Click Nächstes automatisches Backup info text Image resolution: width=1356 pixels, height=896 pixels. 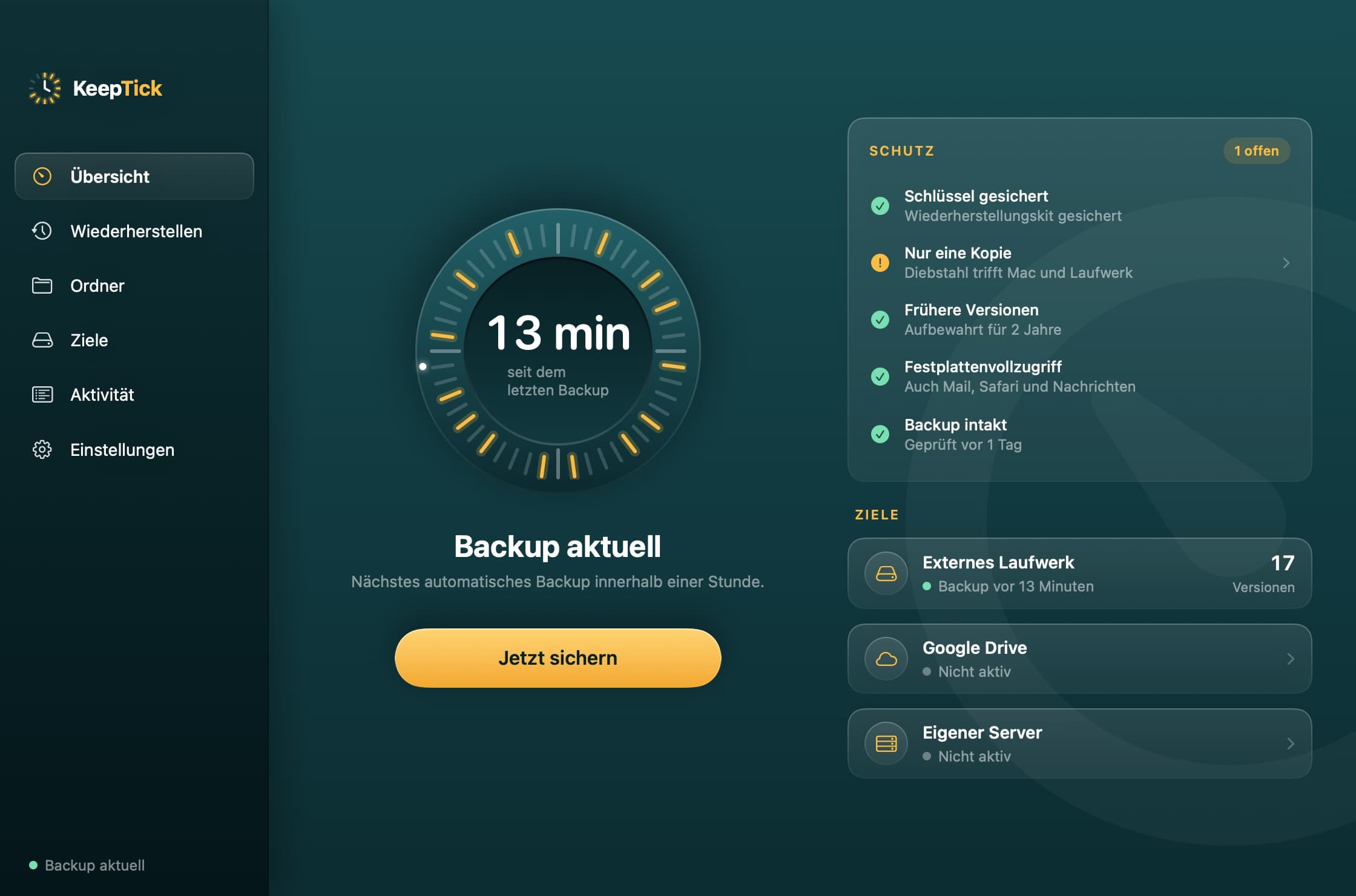coord(558,582)
